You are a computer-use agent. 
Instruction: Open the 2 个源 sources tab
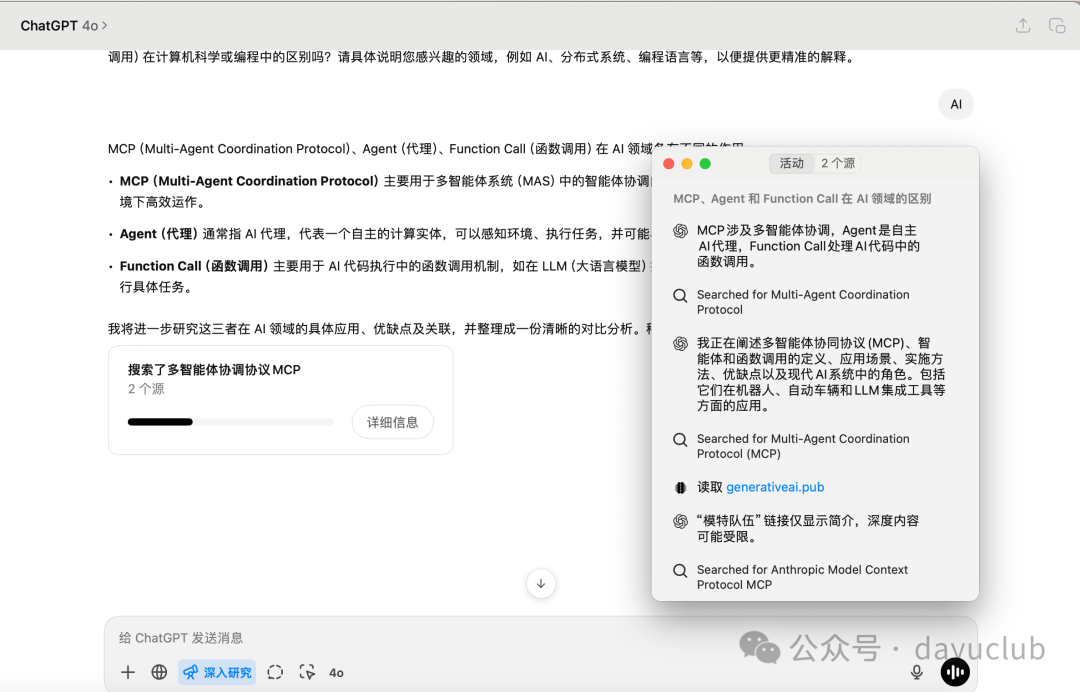(838, 163)
